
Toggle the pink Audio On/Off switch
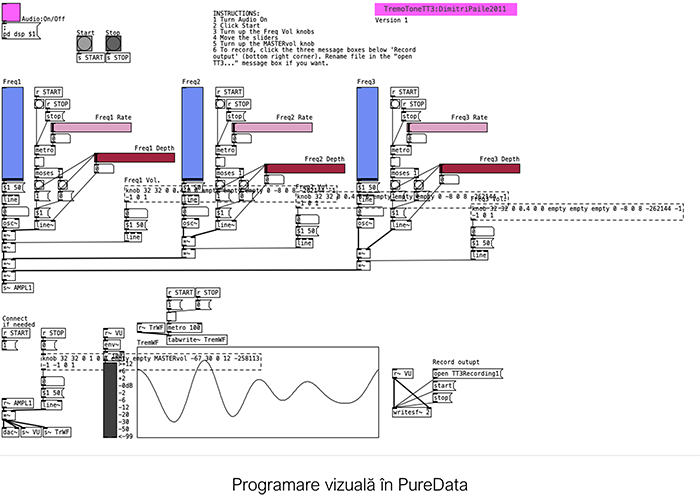point(10,17)
